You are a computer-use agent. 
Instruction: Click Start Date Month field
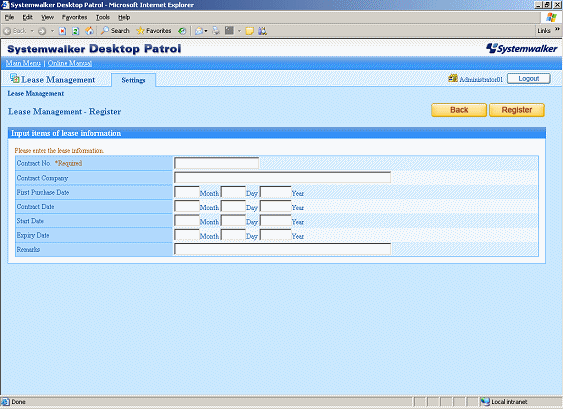[x=187, y=220]
